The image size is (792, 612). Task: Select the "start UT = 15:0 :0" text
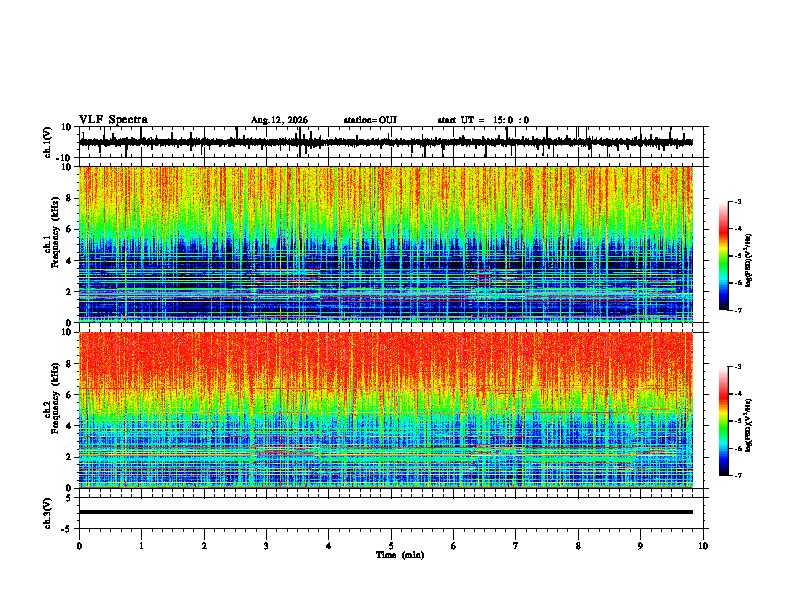click(483, 120)
